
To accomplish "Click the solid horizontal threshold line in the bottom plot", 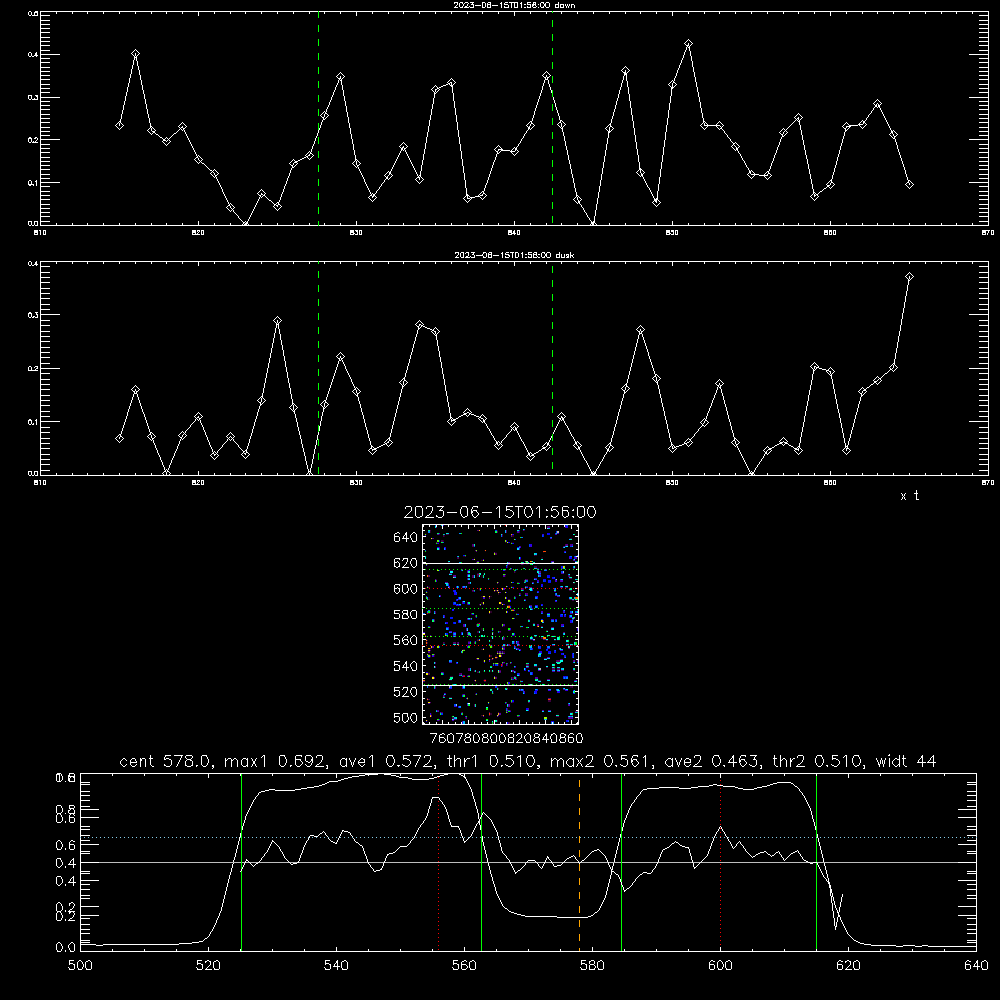I will point(528,862).
